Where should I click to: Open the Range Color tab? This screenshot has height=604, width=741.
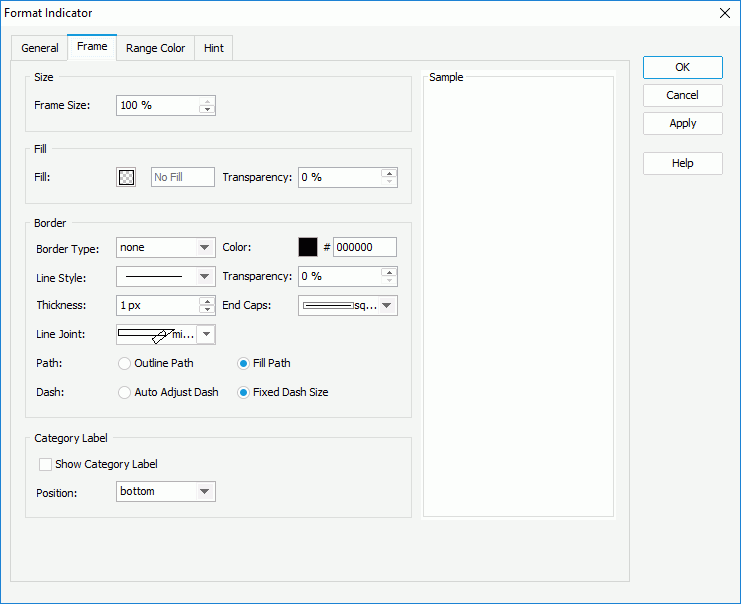coord(155,48)
